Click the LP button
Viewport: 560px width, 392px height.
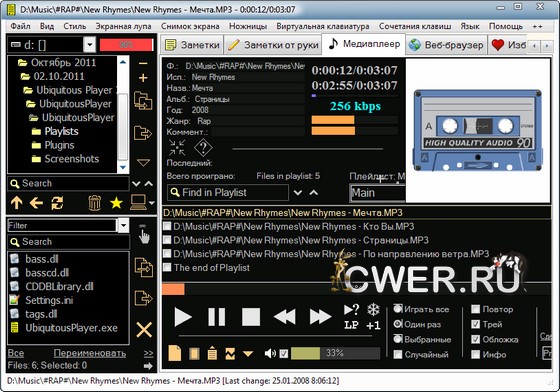pos(351,325)
